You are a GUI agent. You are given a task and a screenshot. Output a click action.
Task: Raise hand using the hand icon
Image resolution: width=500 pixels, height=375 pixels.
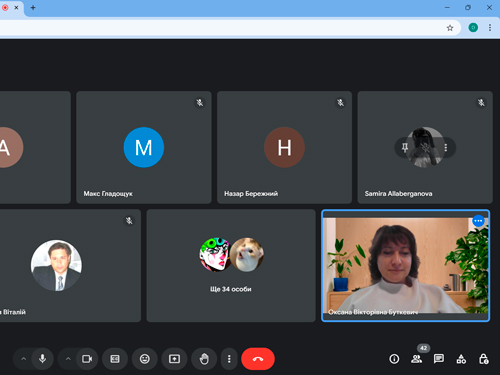204,359
